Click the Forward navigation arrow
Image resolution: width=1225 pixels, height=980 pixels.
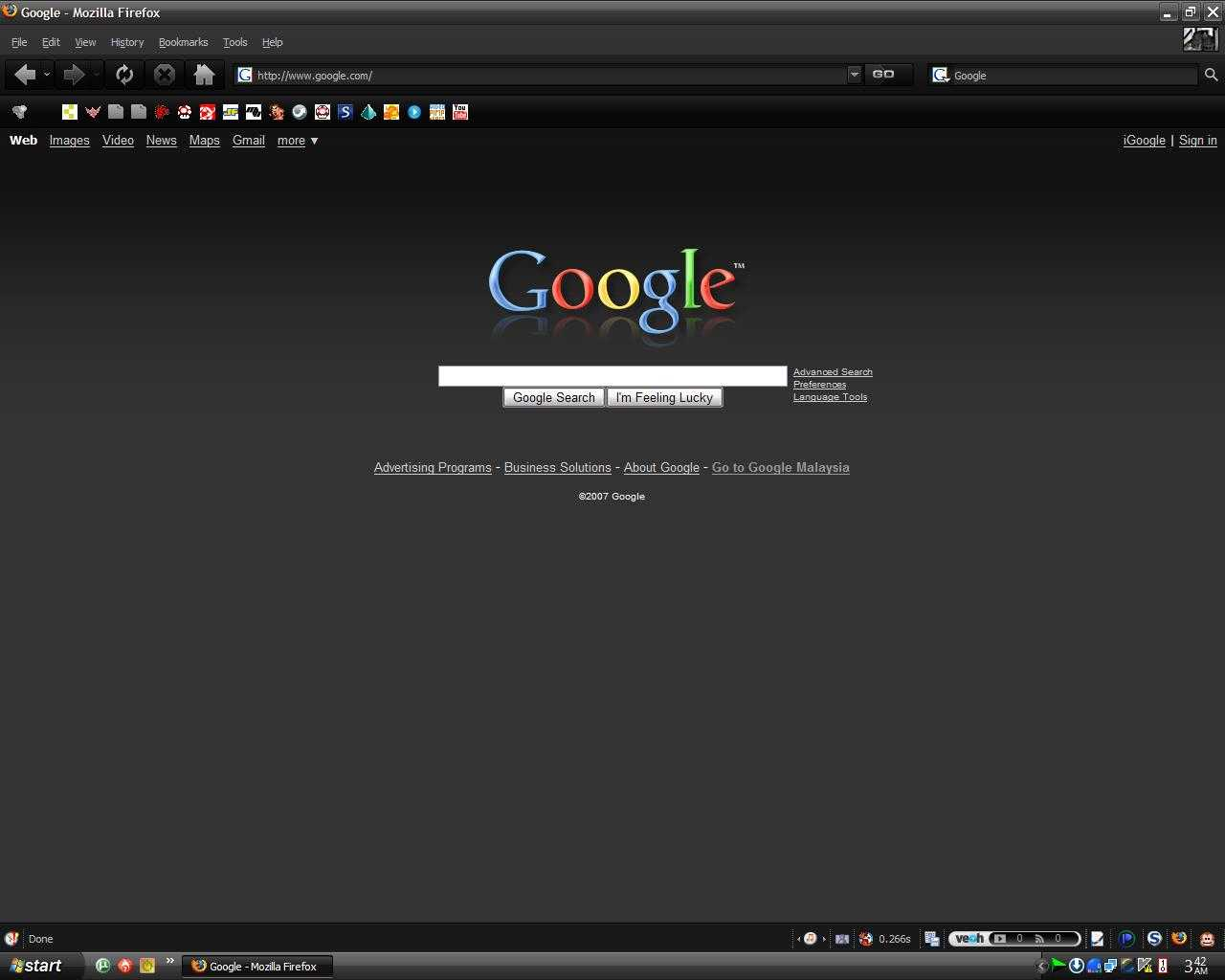pyautogui.click(x=74, y=75)
